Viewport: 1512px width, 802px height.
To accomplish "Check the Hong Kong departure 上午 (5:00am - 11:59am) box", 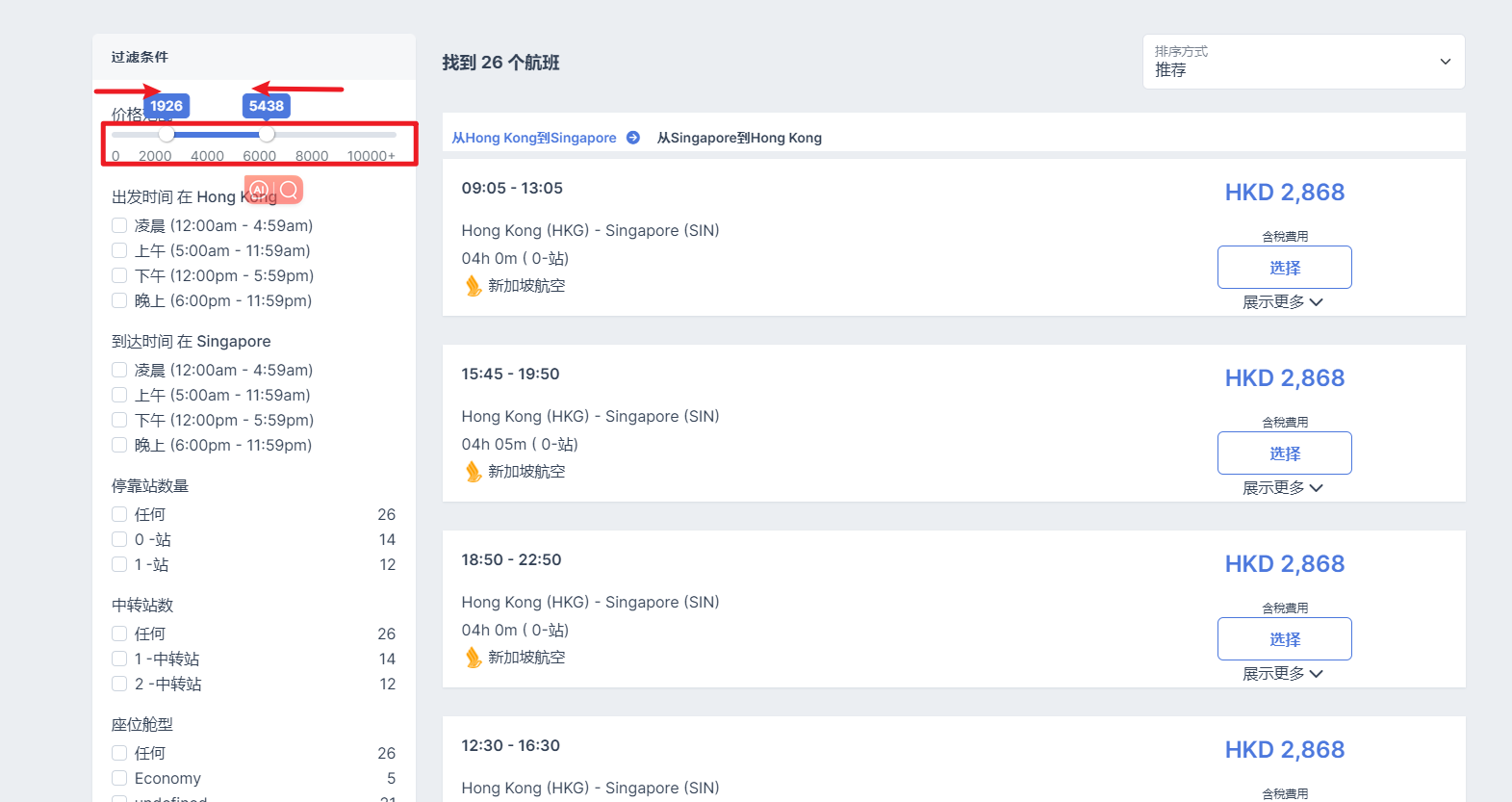I will point(119,250).
